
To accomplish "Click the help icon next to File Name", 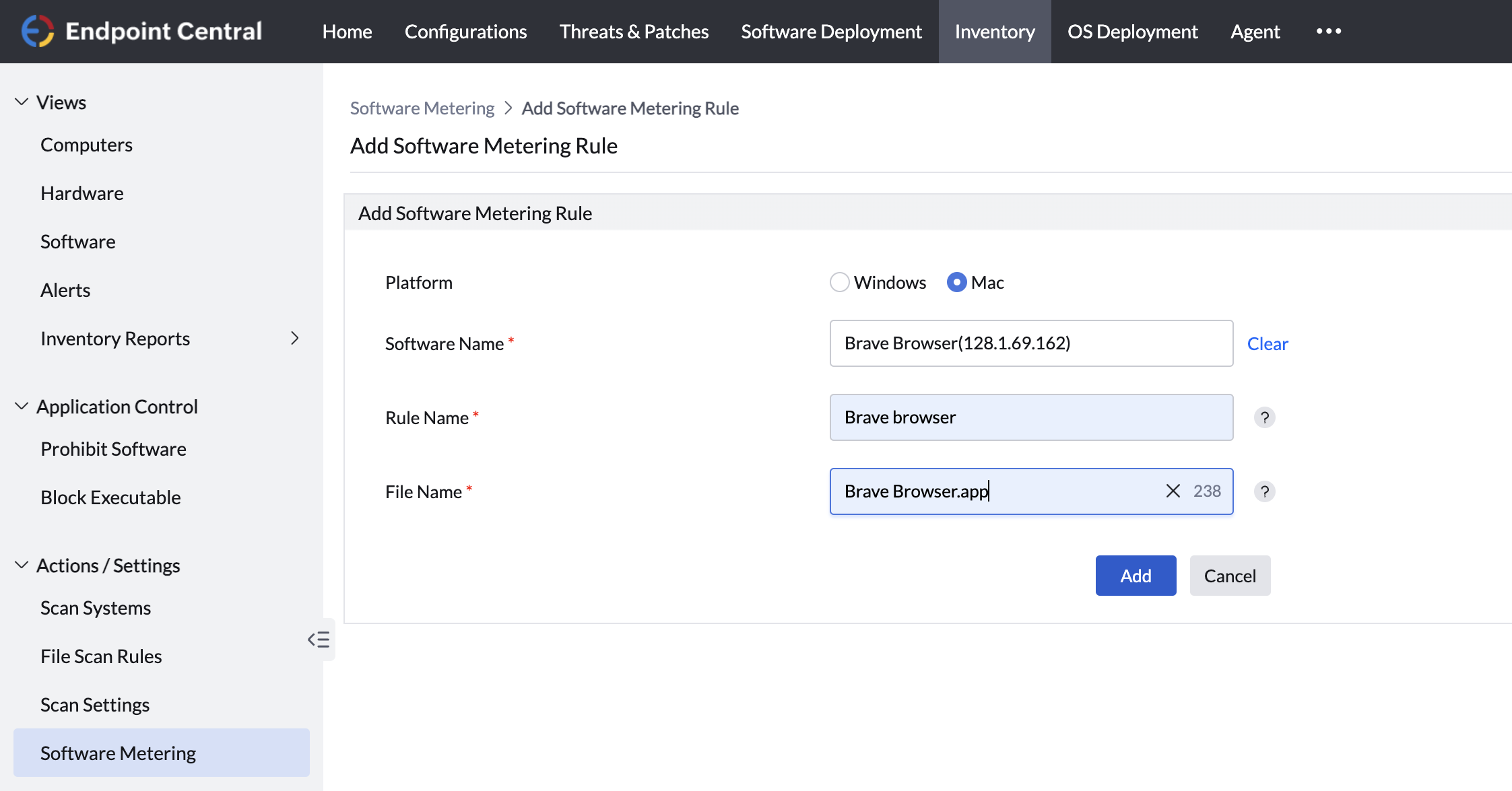I will (1264, 491).
